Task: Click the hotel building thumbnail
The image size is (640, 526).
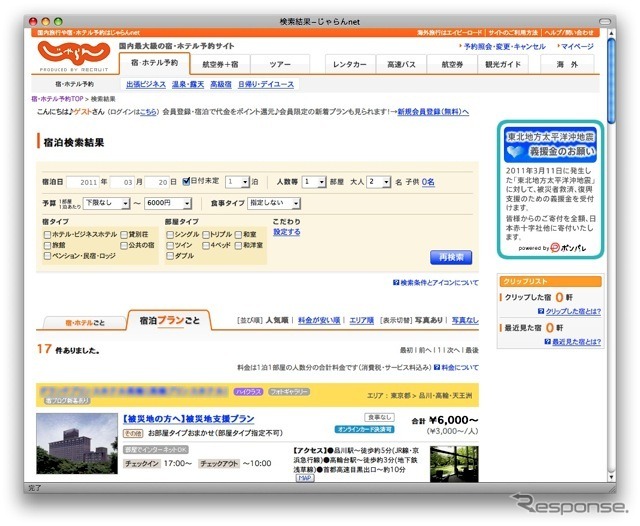Action: 77,444
